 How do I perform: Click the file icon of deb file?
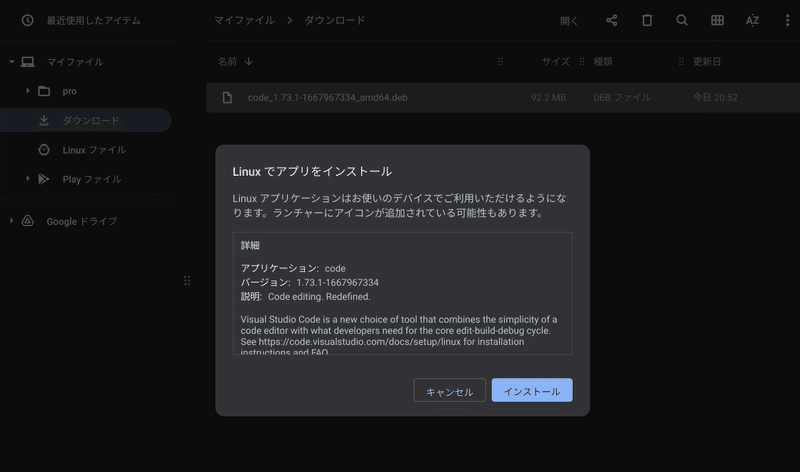click(x=228, y=97)
